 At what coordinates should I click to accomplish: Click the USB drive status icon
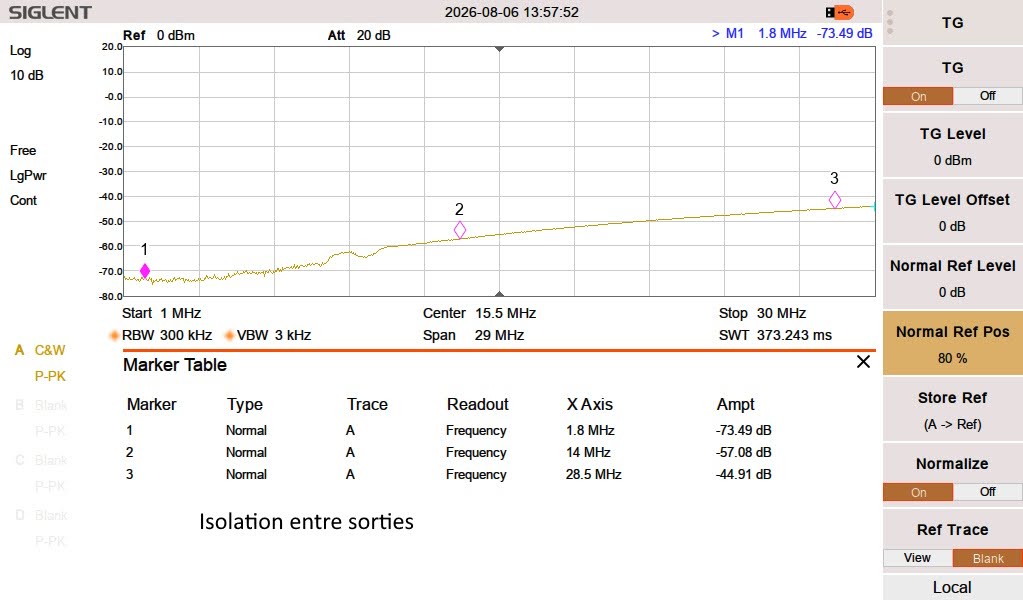pyautogui.click(x=839, y=12)
